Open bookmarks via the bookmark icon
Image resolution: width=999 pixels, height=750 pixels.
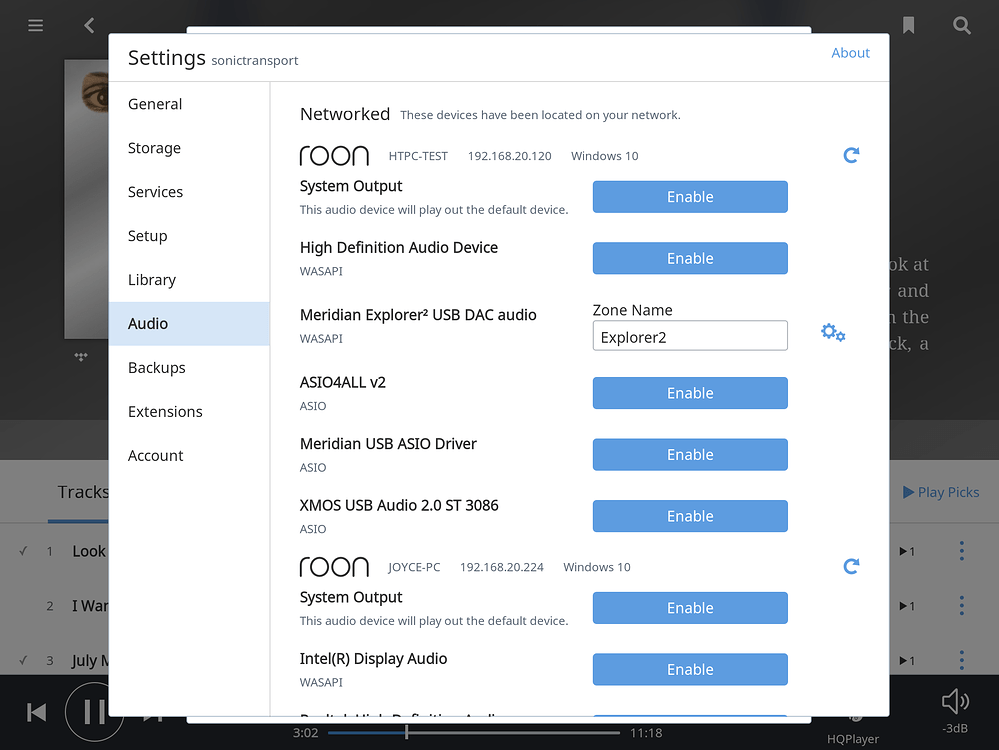coord(908,25)
